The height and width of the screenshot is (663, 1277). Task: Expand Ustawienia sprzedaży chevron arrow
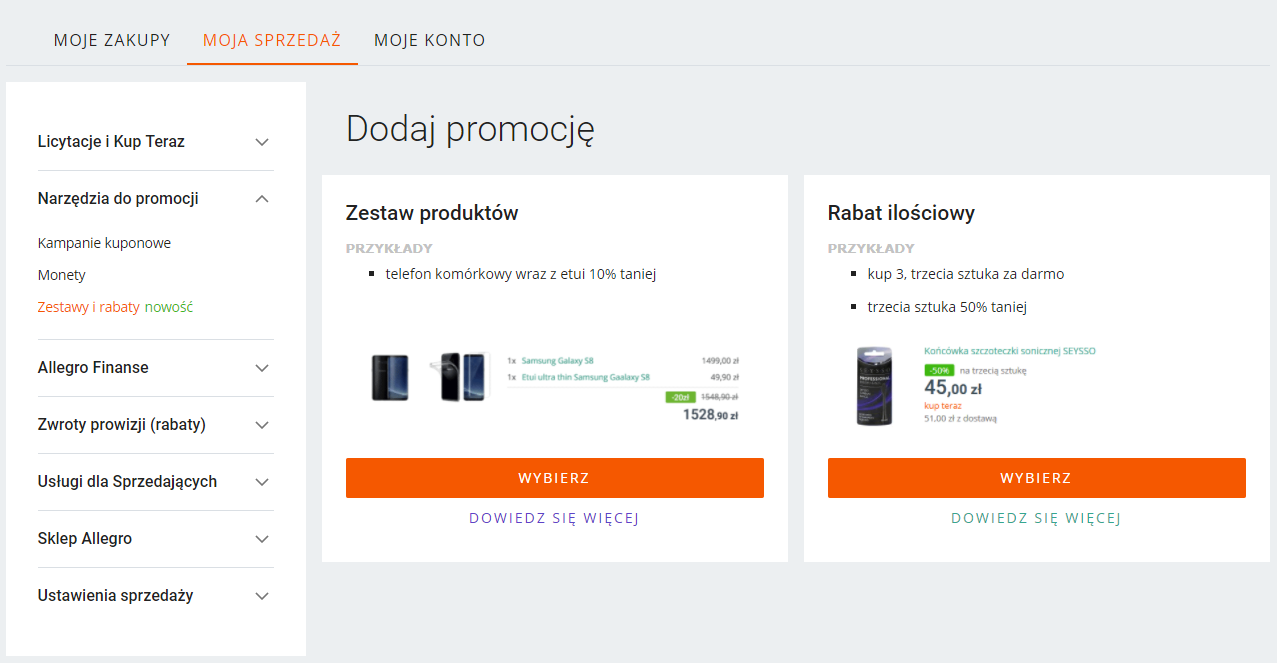(x=262, y=596)
